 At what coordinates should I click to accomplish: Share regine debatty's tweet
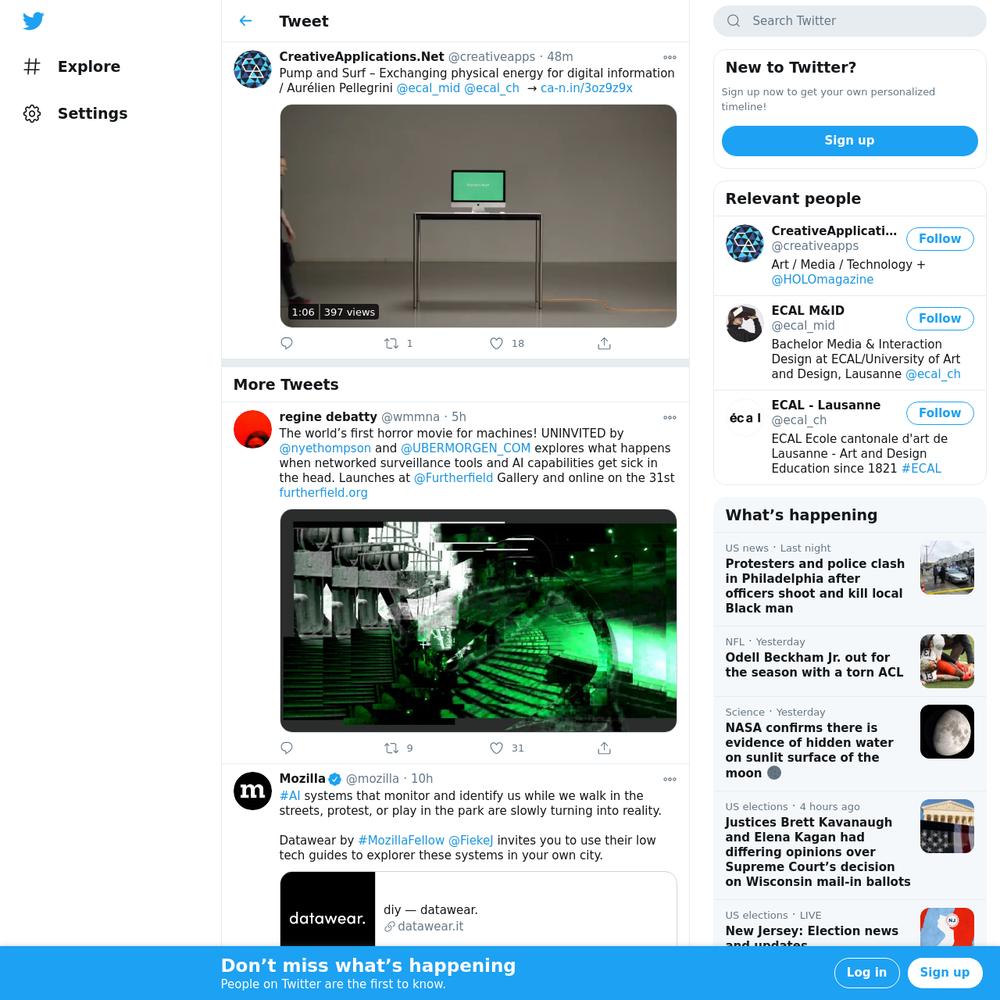coord(604,747)
